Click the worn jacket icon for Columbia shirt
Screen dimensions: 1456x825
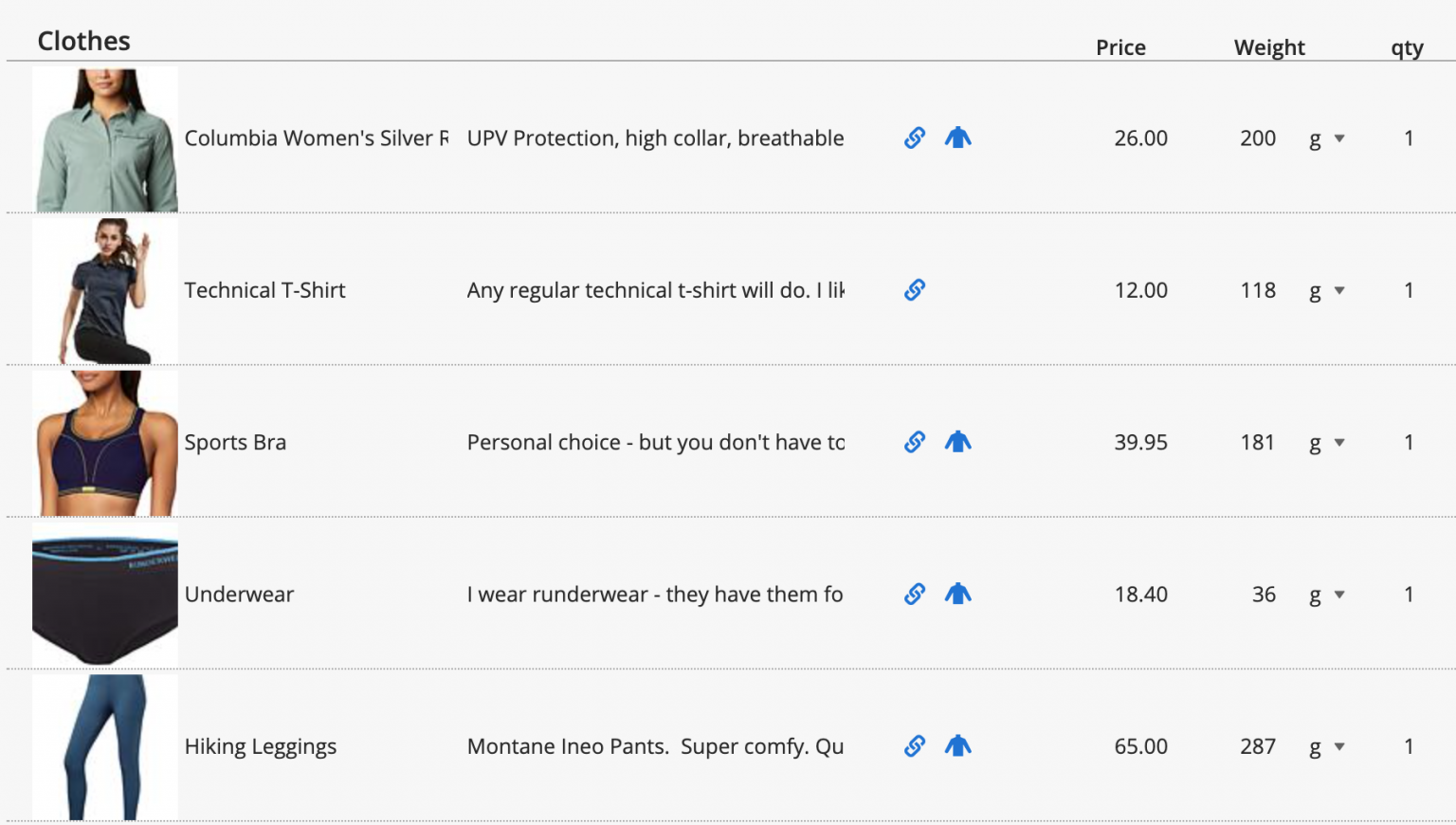(x=958, y=137)
